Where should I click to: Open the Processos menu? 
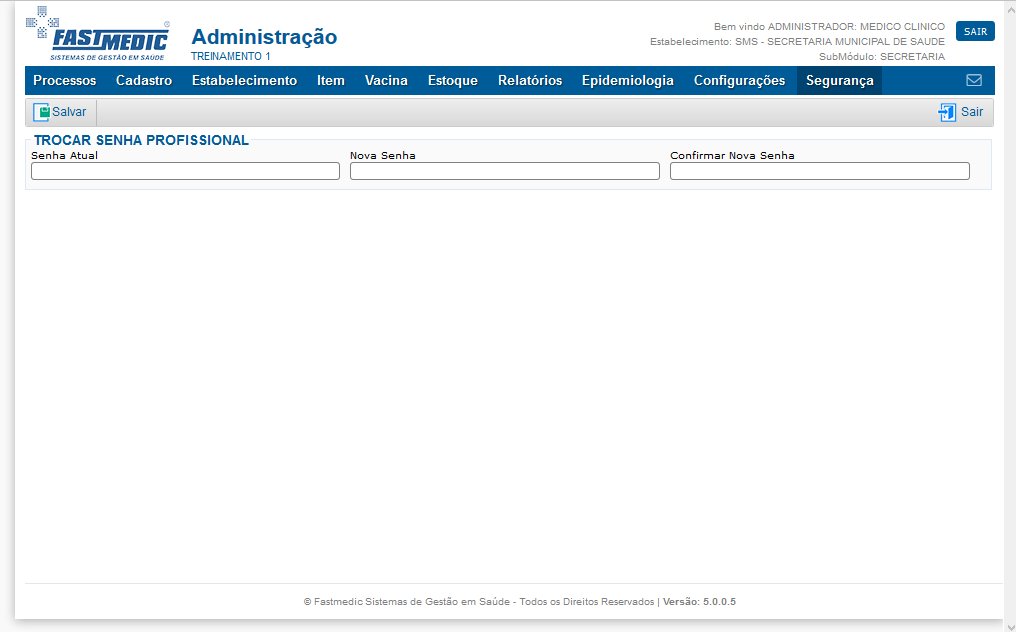(x=65, y=80)
